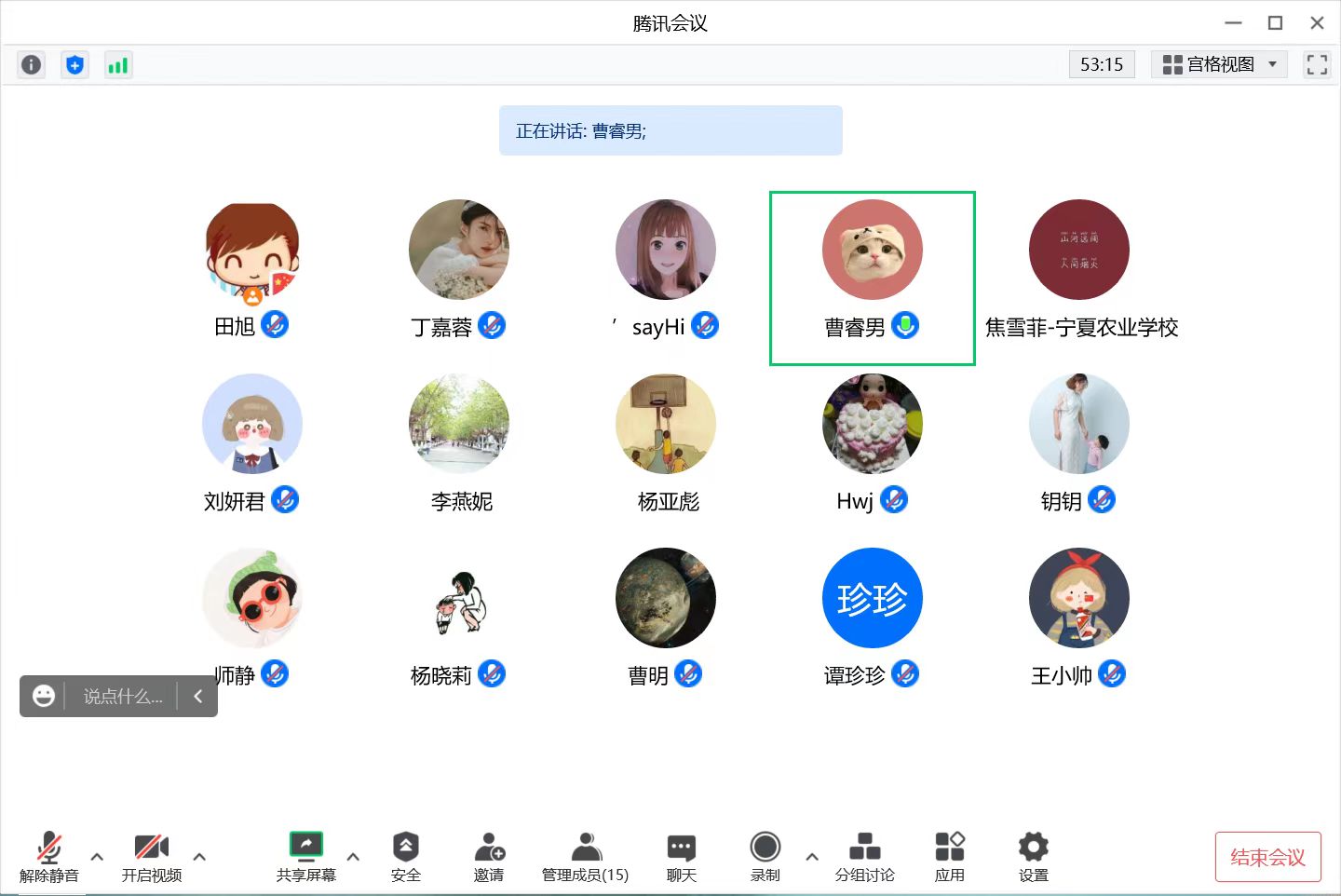Select 师静's sunglasses cartoon avatar

[252, 598]
